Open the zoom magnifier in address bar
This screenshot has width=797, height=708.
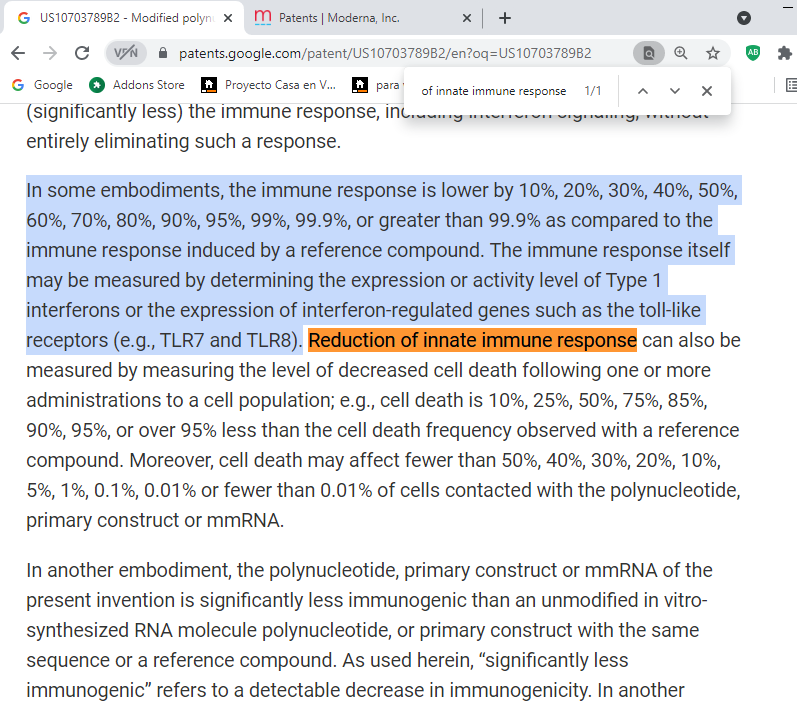point(681,53)
